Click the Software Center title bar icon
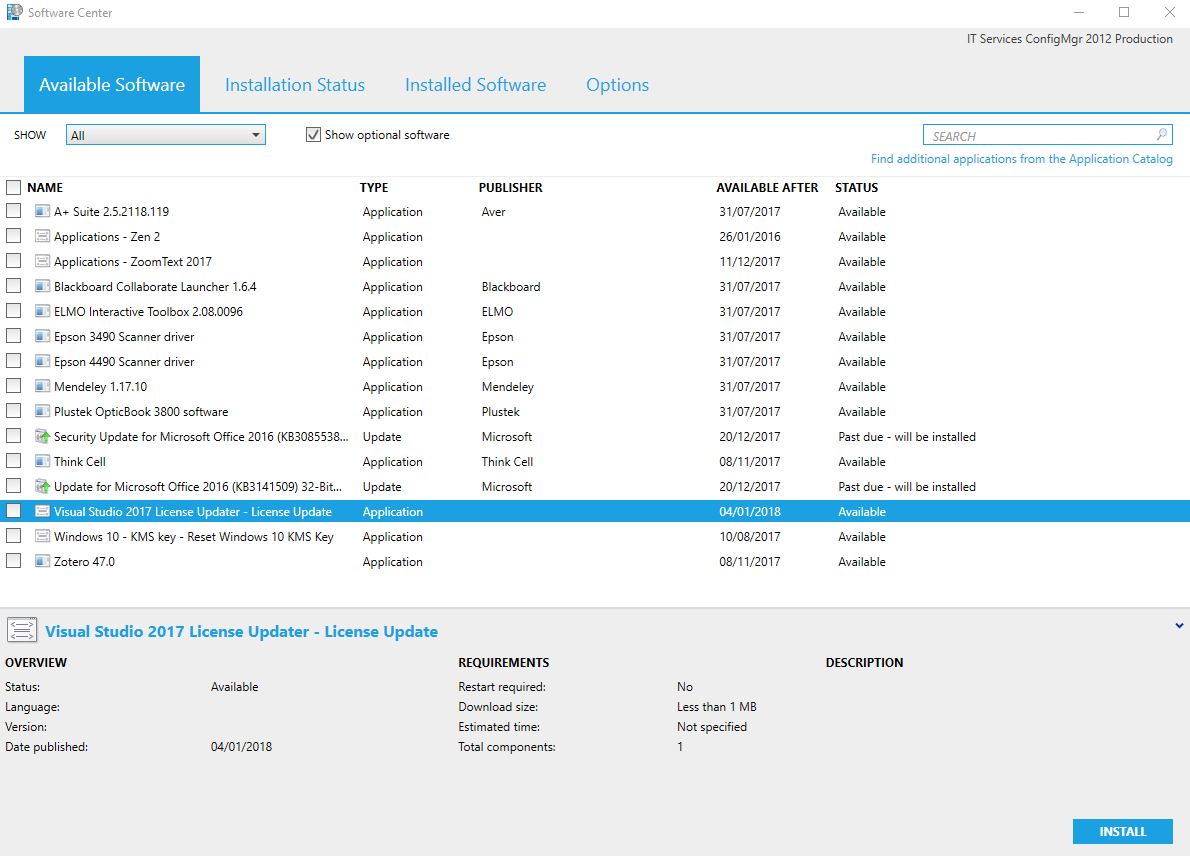The height and width of the screenshot is (856, 1190). point(14,12)
